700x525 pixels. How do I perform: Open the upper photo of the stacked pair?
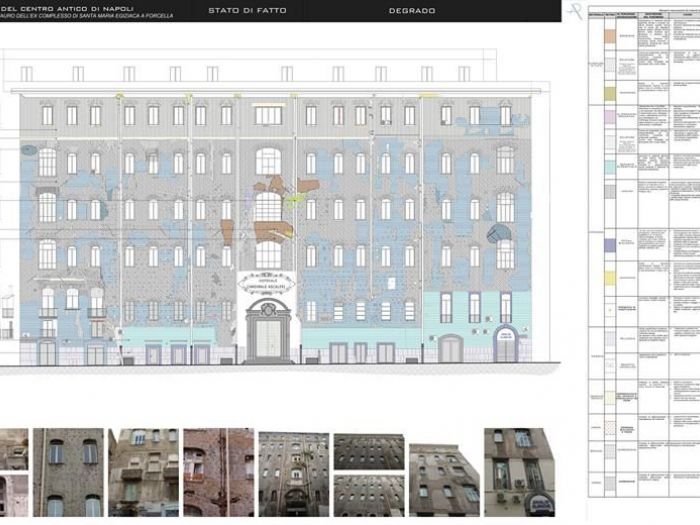point(369,450)
